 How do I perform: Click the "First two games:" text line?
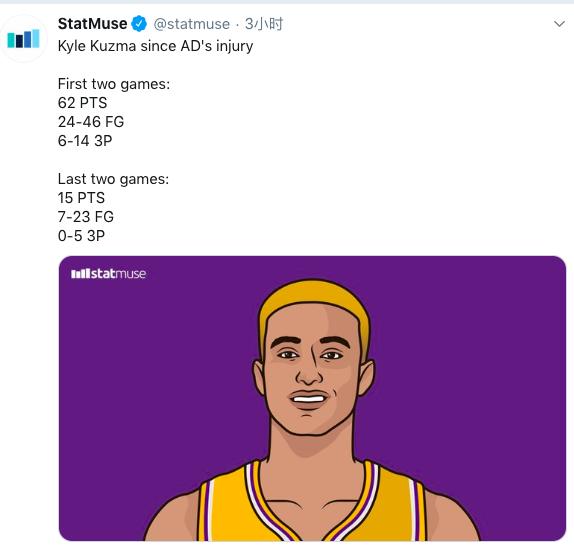tap(114, 84)
